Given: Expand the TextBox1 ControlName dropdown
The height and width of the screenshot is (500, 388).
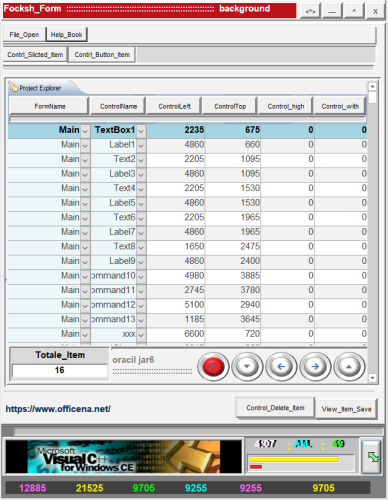Looking at the screenshot, I should tap(141, 131).
